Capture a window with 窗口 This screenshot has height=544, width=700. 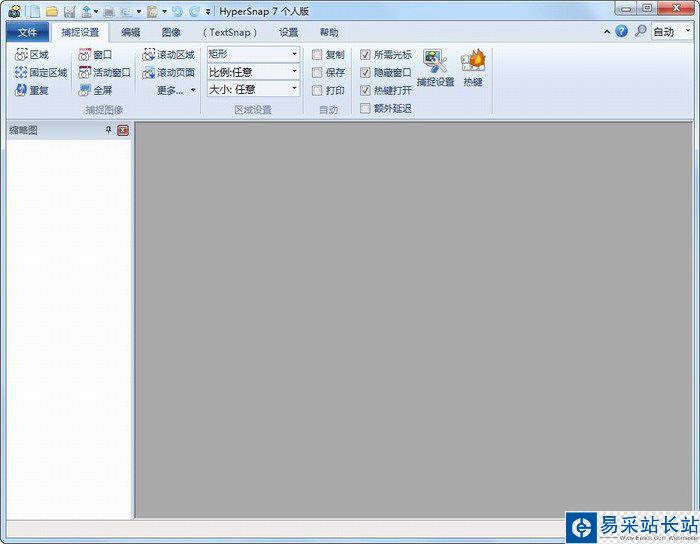click(x=95, y=54)
